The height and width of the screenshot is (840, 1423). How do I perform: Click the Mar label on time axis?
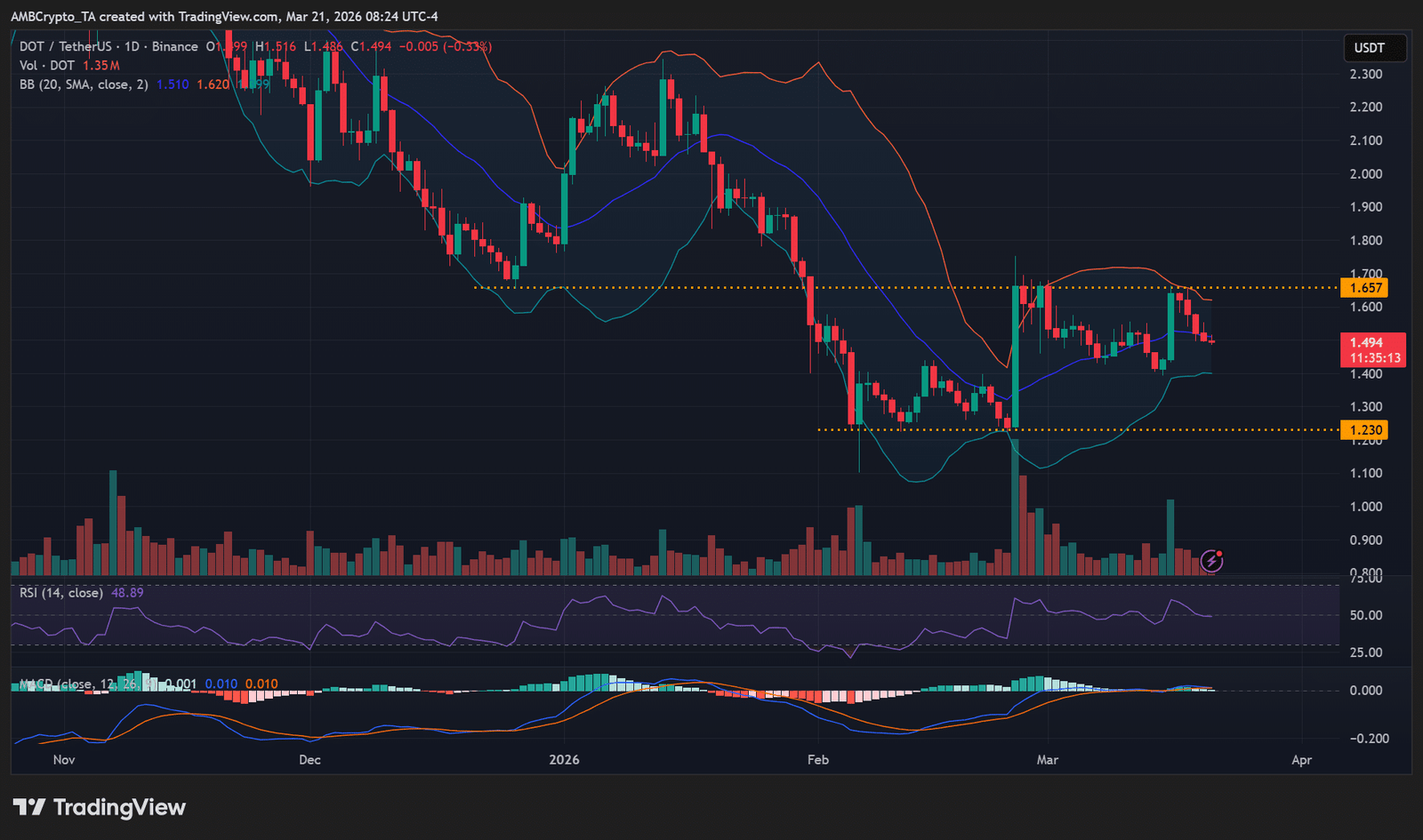tap(1048, 760)
